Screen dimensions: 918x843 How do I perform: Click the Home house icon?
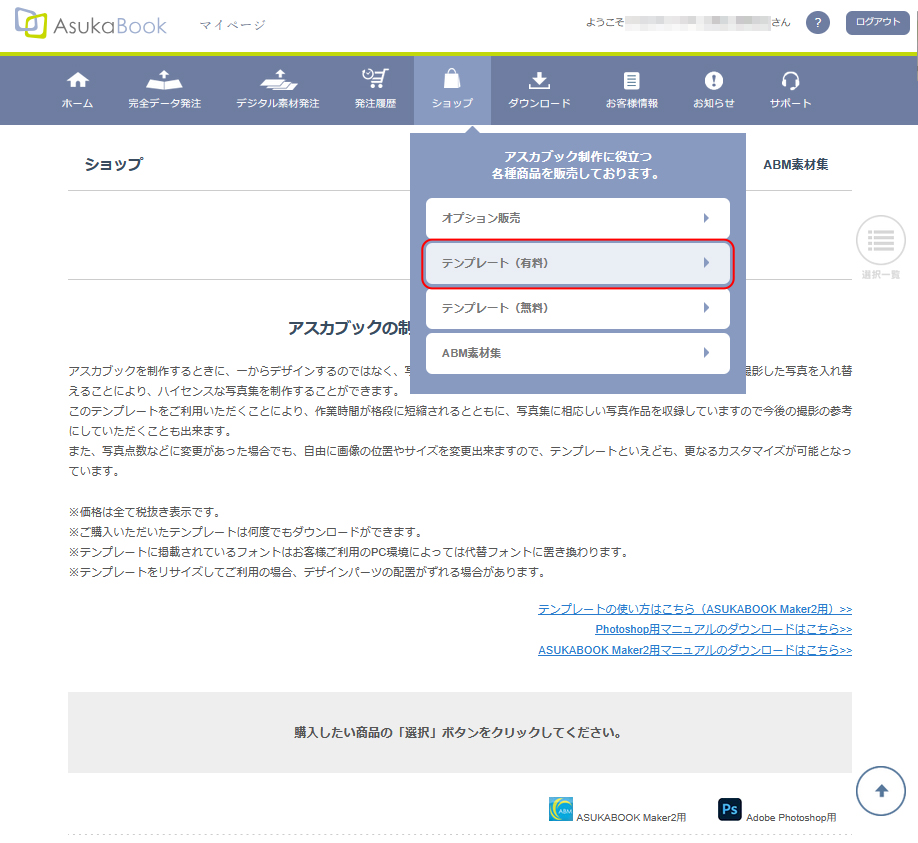pos(77,81)
